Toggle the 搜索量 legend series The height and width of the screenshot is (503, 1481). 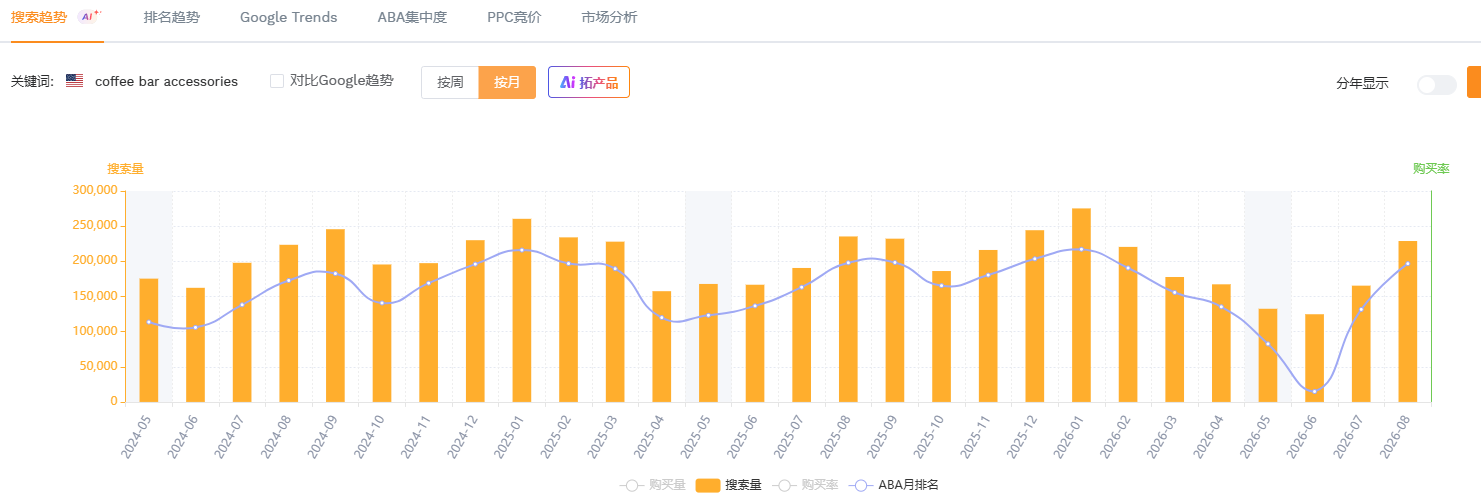point(728,485)
